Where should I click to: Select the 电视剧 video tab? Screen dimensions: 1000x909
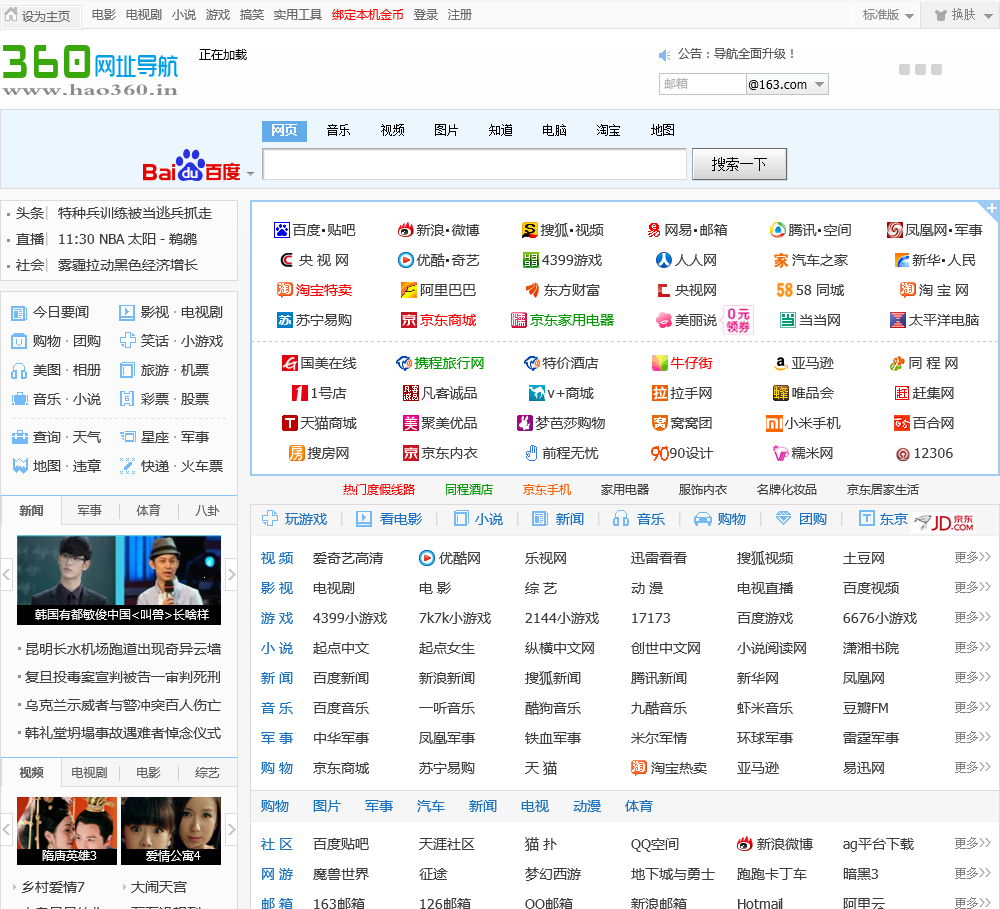click(x=89, y=773)
